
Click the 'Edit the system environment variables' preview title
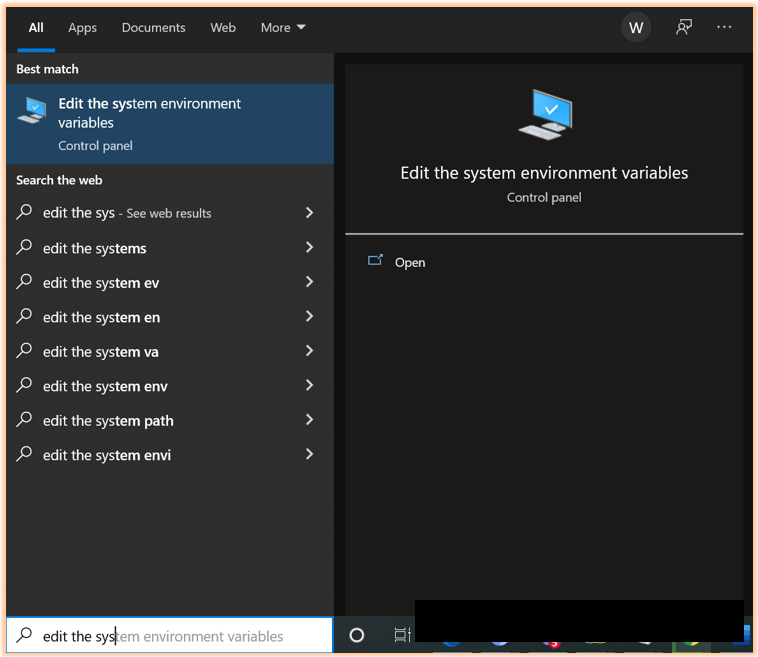[544, 173]
